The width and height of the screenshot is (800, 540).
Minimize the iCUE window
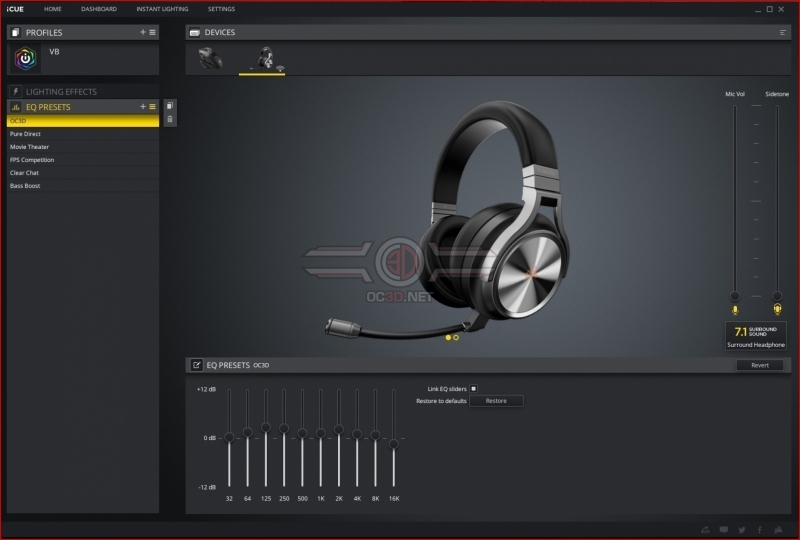[x=758, y=9]
